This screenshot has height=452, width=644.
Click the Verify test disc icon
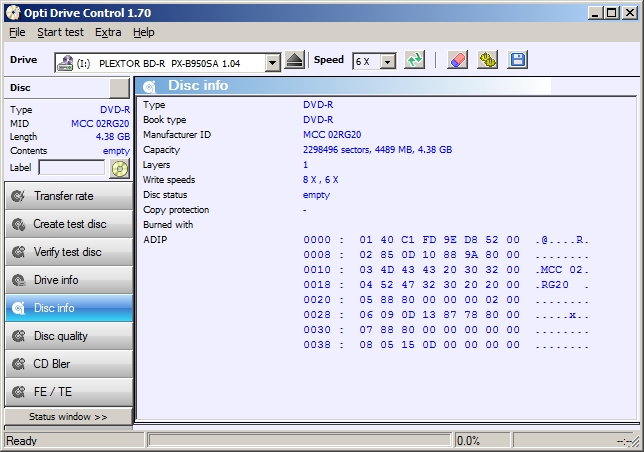[x=18, y=252]
